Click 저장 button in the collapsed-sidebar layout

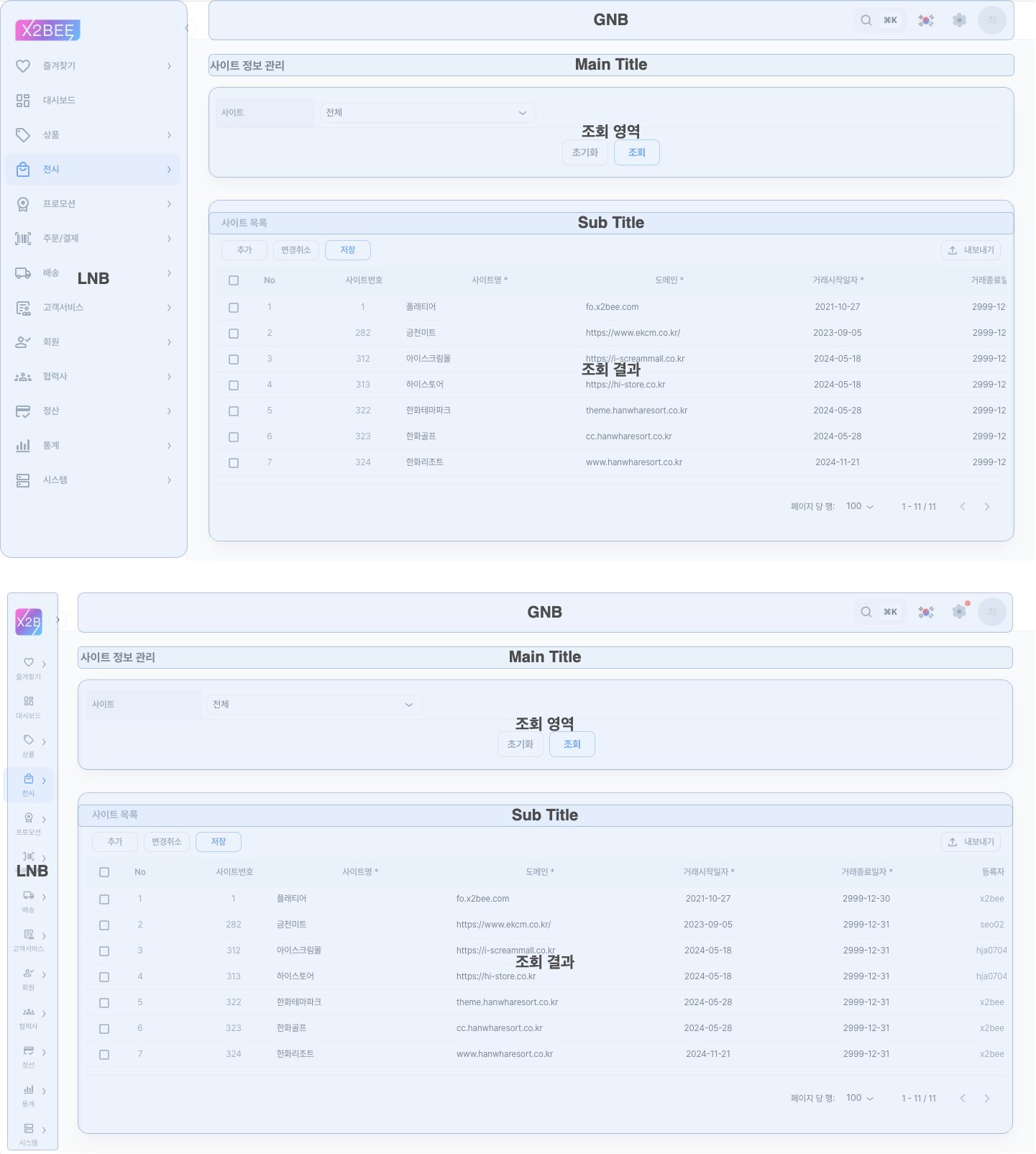[219, 842]
